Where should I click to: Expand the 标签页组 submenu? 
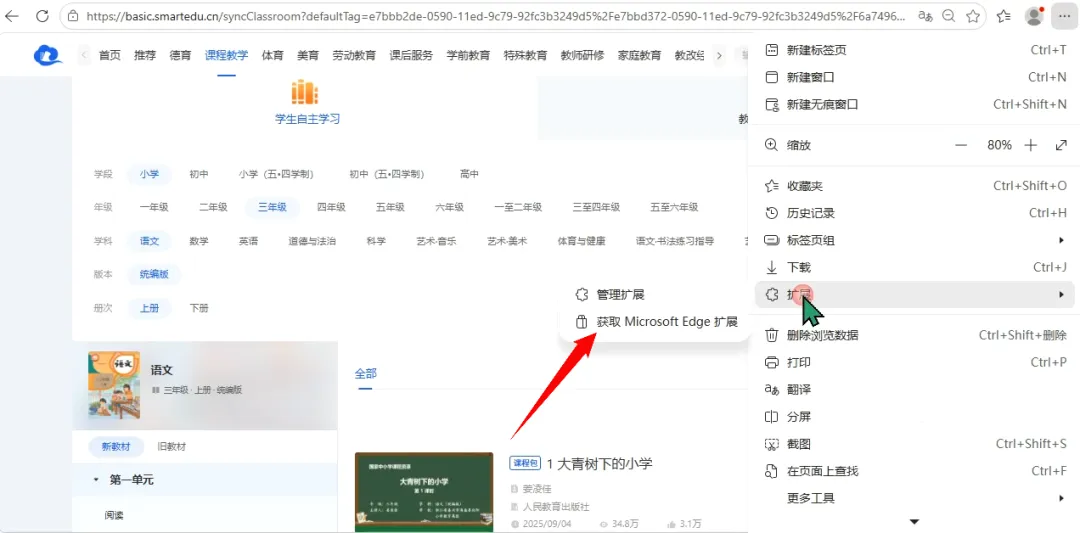tap(916, 240)
